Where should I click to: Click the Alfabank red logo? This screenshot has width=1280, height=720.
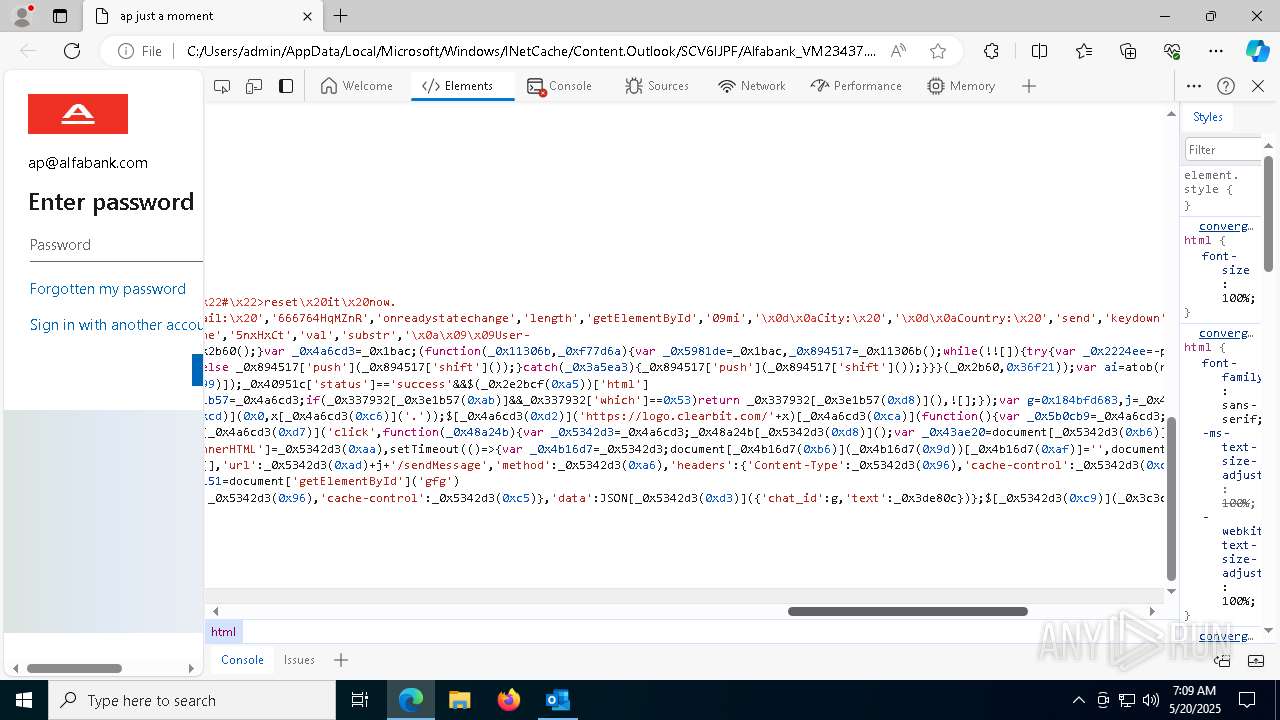click(x=78, y=114)
